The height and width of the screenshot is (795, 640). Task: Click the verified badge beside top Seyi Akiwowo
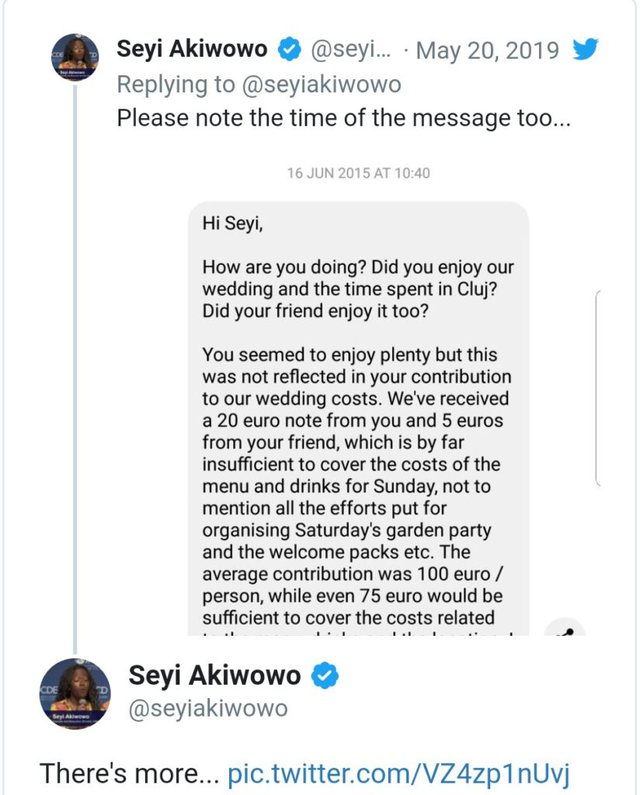point(289,50)
